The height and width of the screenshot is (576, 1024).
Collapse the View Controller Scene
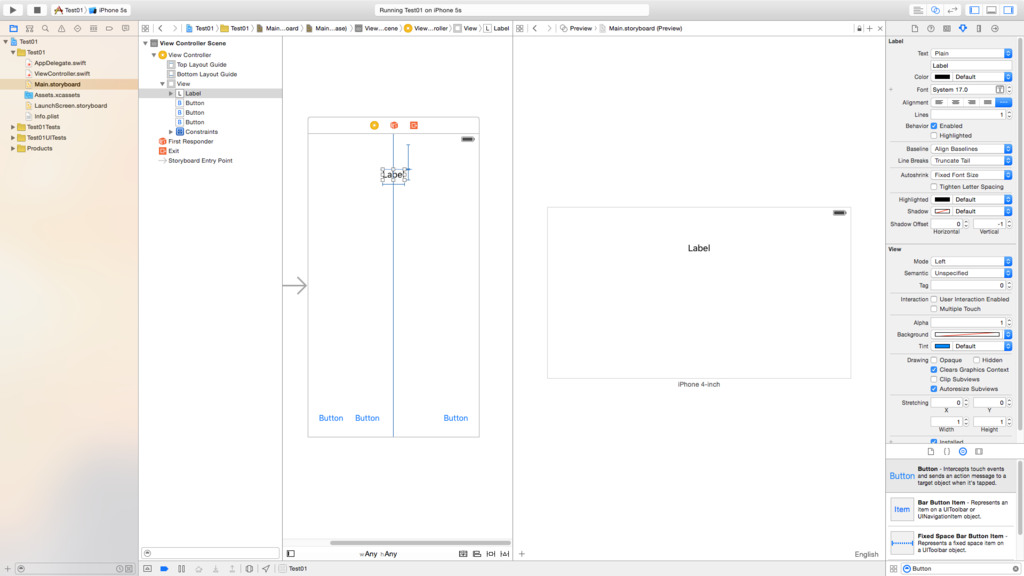tap(146, 43)
